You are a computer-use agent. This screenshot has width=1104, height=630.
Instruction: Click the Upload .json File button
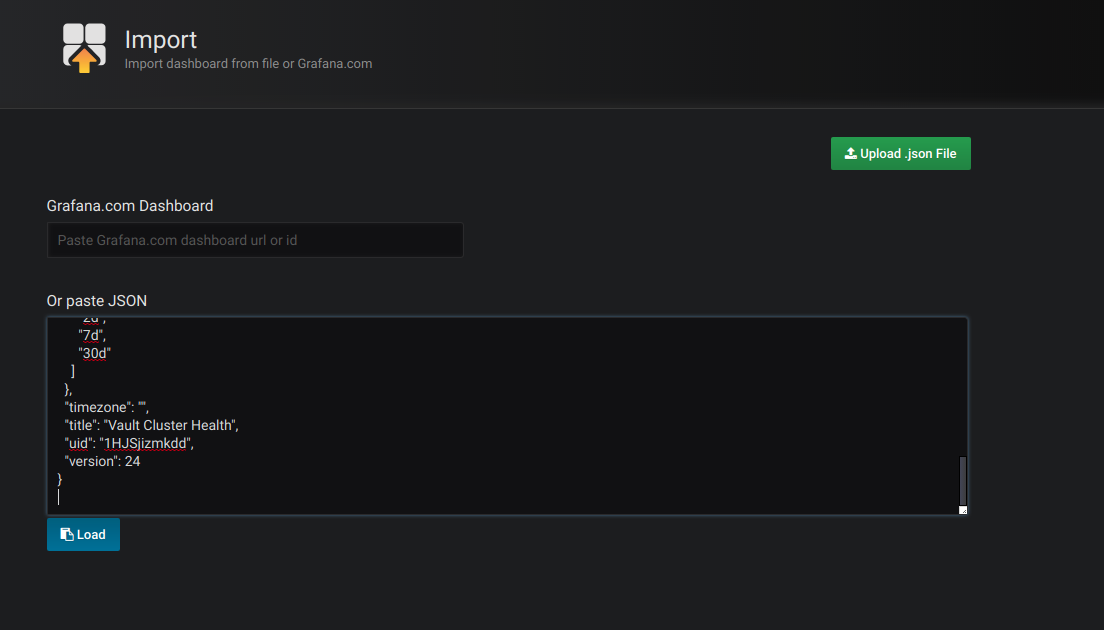click(x=900, y=153)
